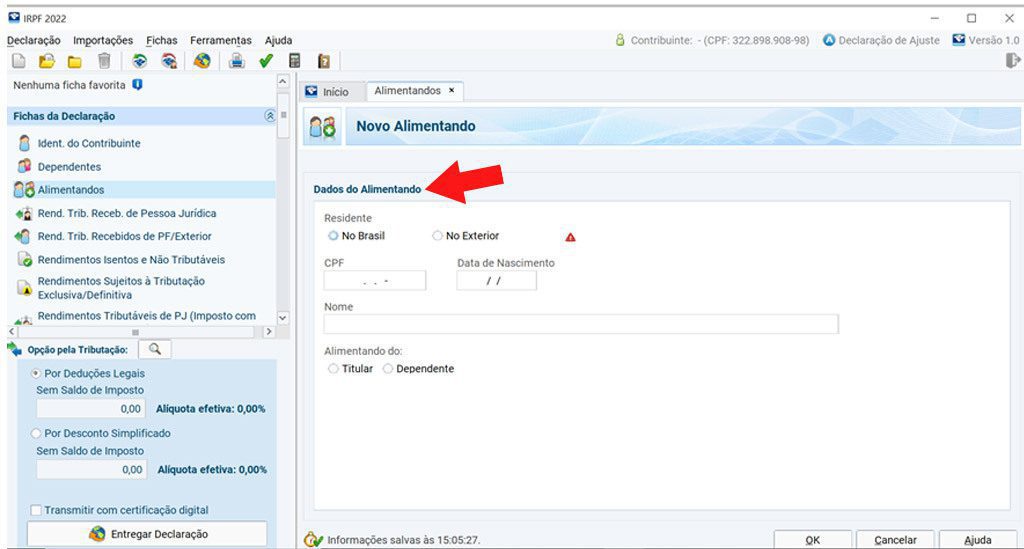Click the globe transmit icon in toolbar

[202, 61]
